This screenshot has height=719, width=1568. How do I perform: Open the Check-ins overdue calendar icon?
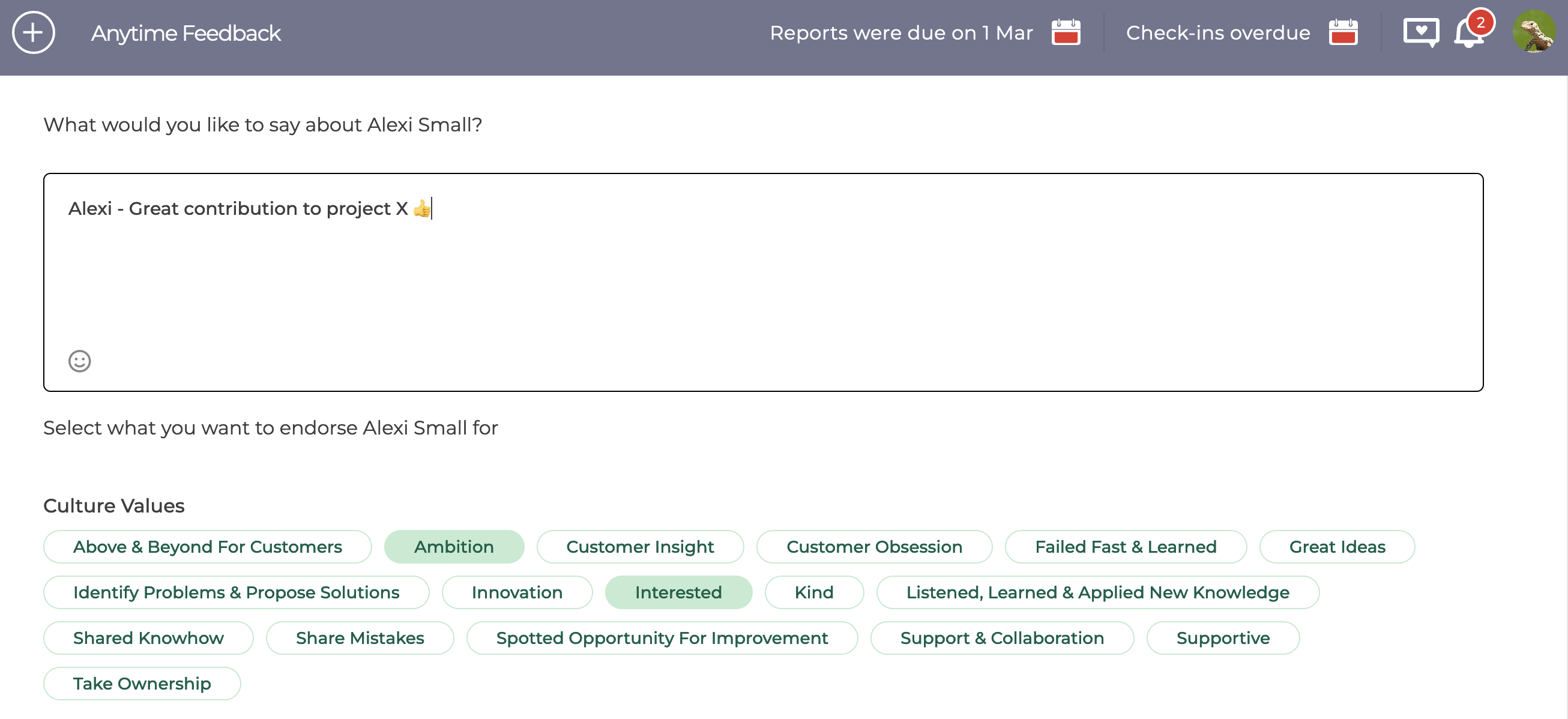(x=1343, y=32)
